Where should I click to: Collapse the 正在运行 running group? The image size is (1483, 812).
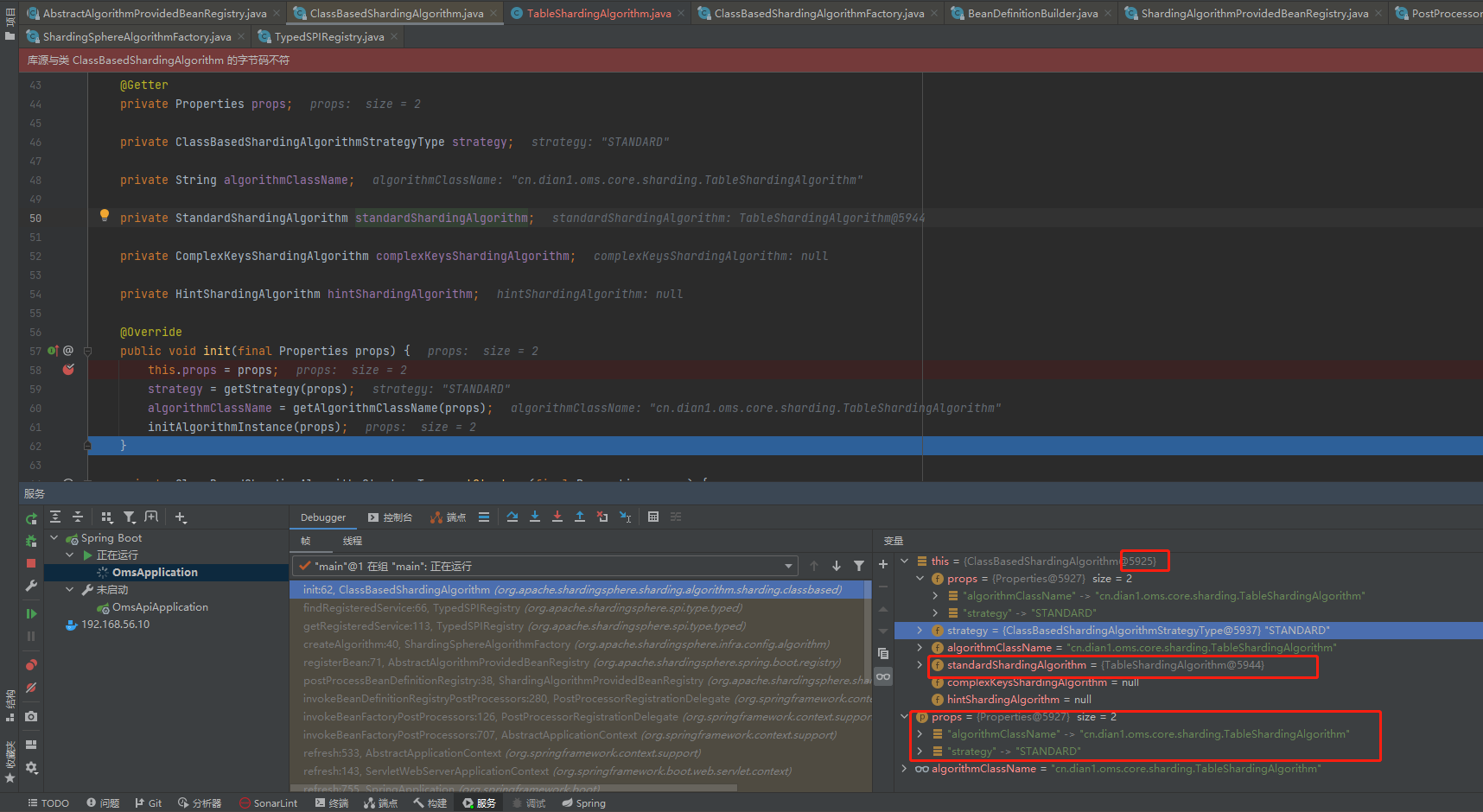point(70,555)
